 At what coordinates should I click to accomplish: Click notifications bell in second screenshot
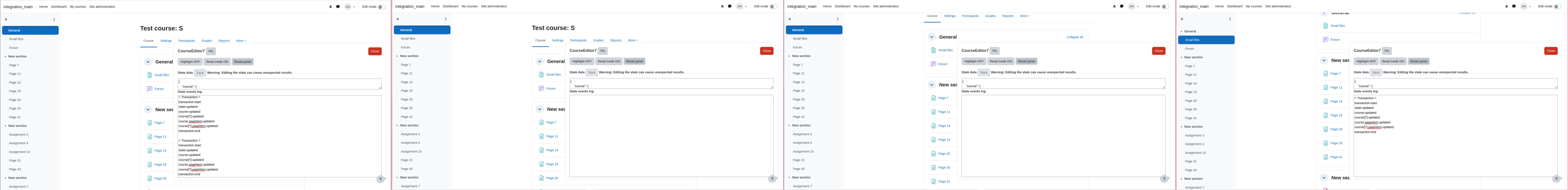(x=723, y=7)
